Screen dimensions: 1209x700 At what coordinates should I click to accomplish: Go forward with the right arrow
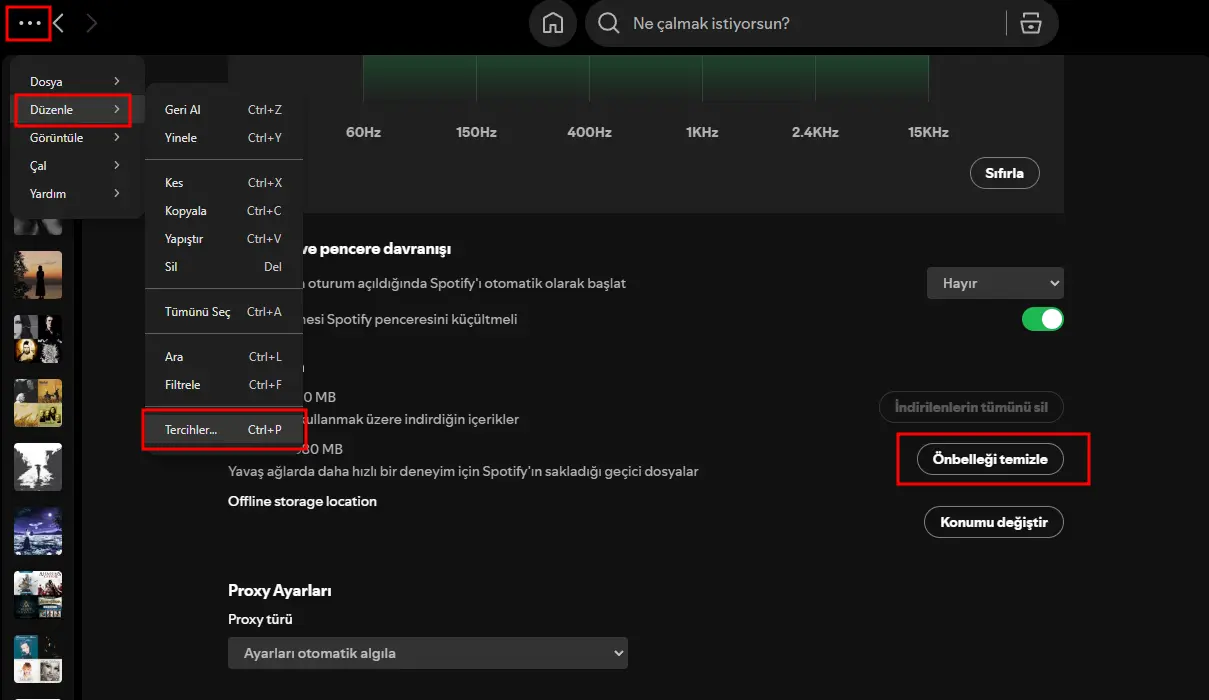click(x=92, y=23)
